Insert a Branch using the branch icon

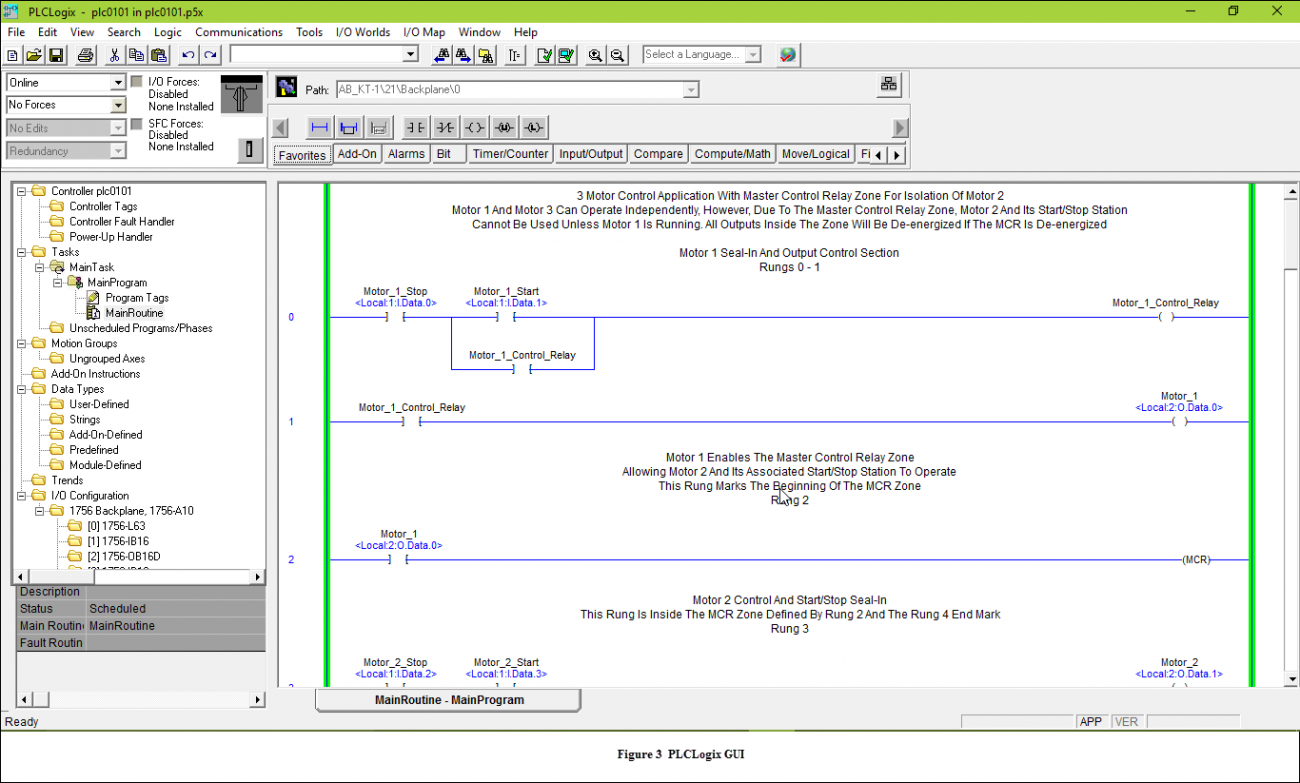point(348,127)
